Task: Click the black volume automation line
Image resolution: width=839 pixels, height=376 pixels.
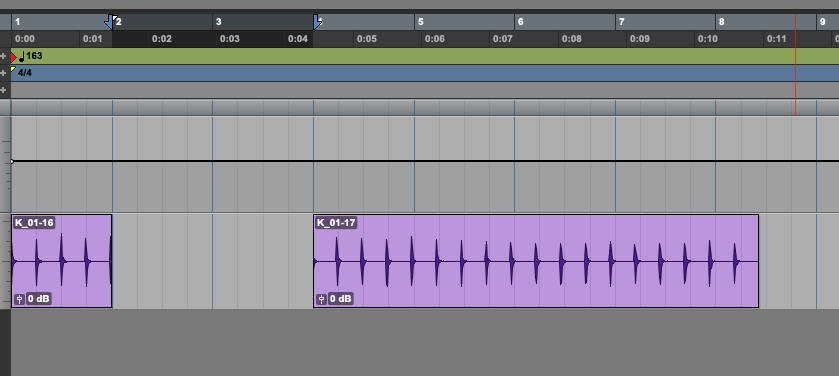Action: (x=425, y=161)
